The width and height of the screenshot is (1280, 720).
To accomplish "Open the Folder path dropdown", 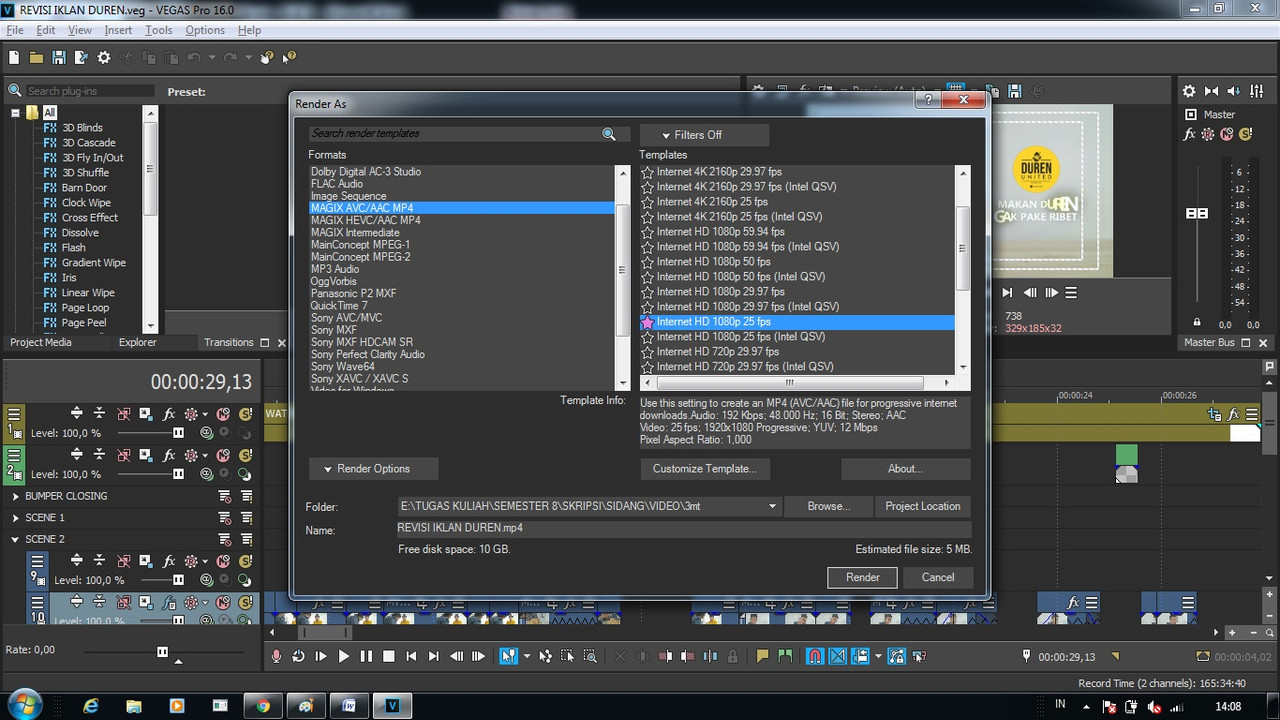I will tap(772, 506).
